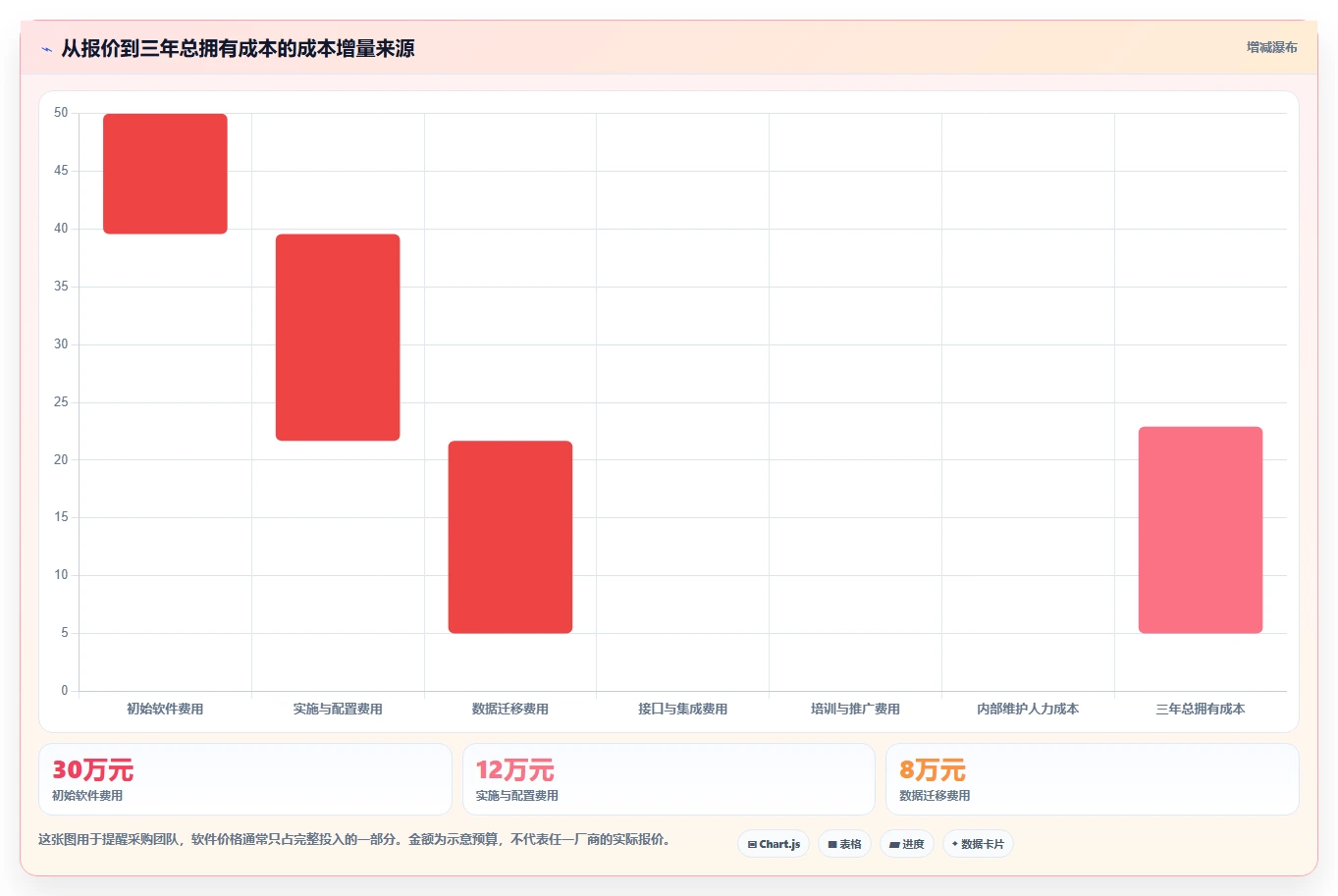Click the footnote text about 采购团队
Screen dimensions: 1338x896
coord(353,839)
